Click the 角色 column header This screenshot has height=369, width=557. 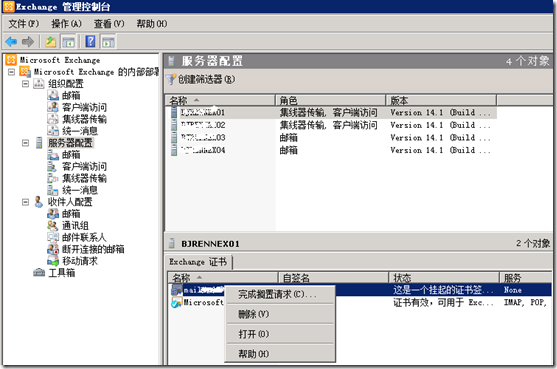click(331, 101)
